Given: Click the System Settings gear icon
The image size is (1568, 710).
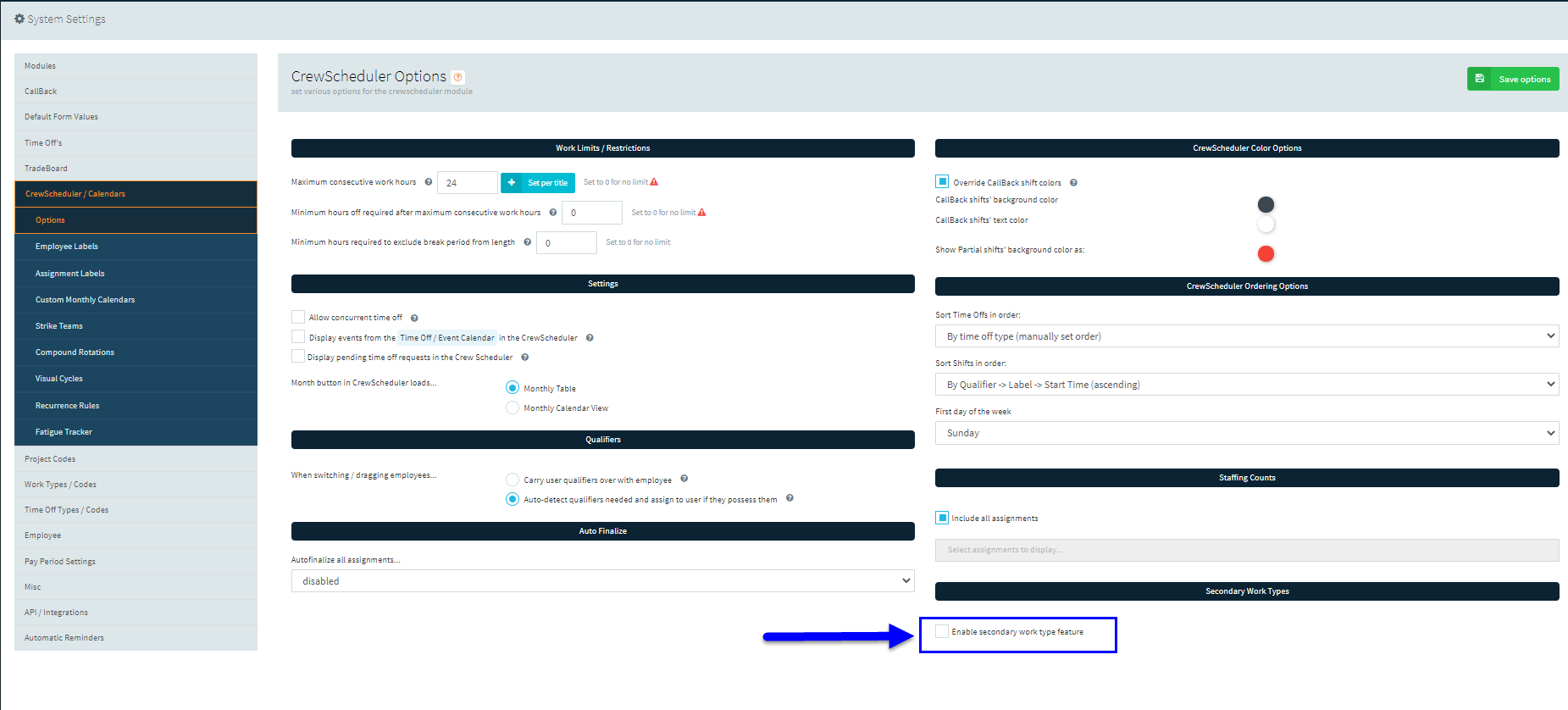Looking at the screenshot, I should click(x=19, y=19).
